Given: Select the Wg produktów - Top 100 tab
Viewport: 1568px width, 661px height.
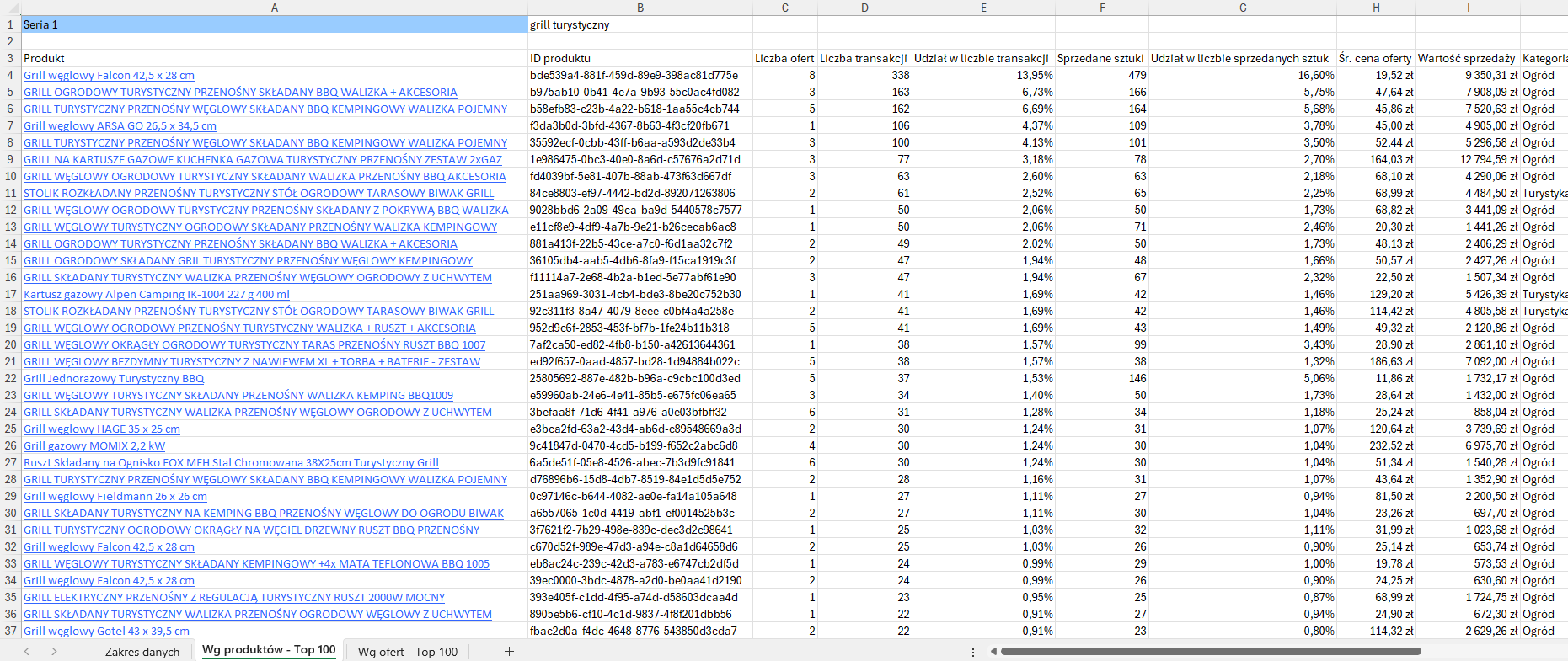Looking at the screenshot, I should [x=269, y=650].
